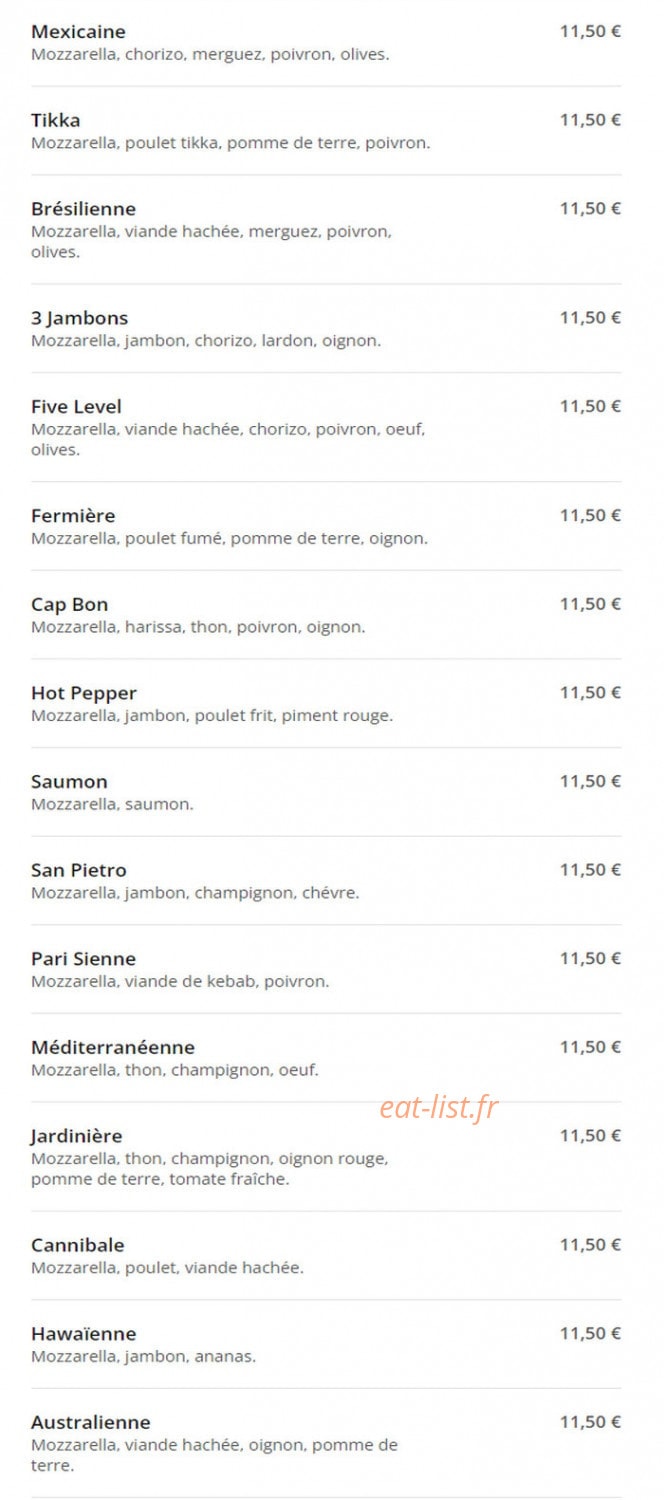This screenshot has width=664, height=1500.
Task: Click the 11,50 € price beside Cannibale
Action: tap(590, 1245)
